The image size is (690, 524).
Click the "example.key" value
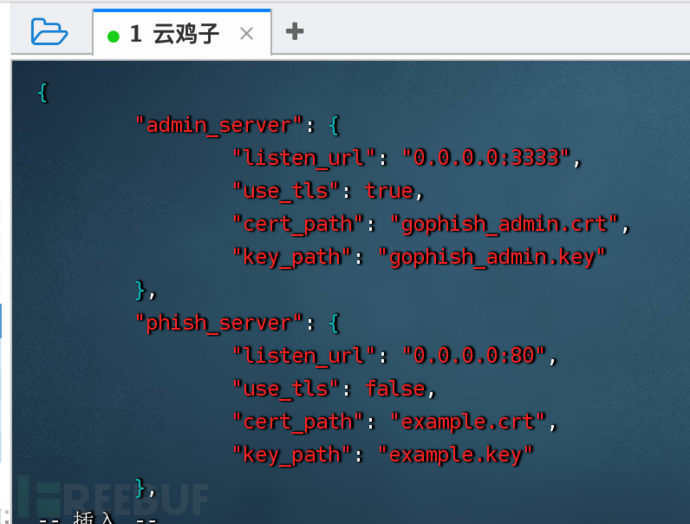[x=456, y=454]
